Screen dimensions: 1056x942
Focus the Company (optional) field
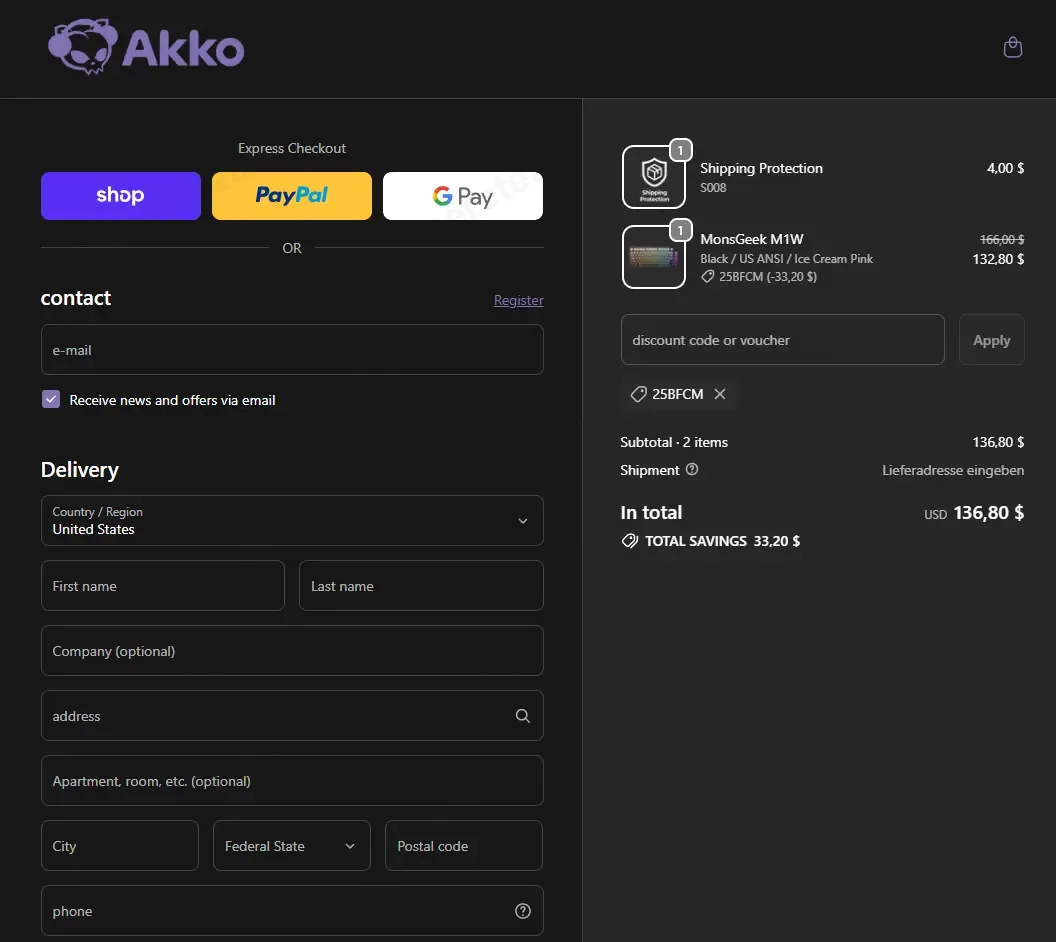(292, 650)
